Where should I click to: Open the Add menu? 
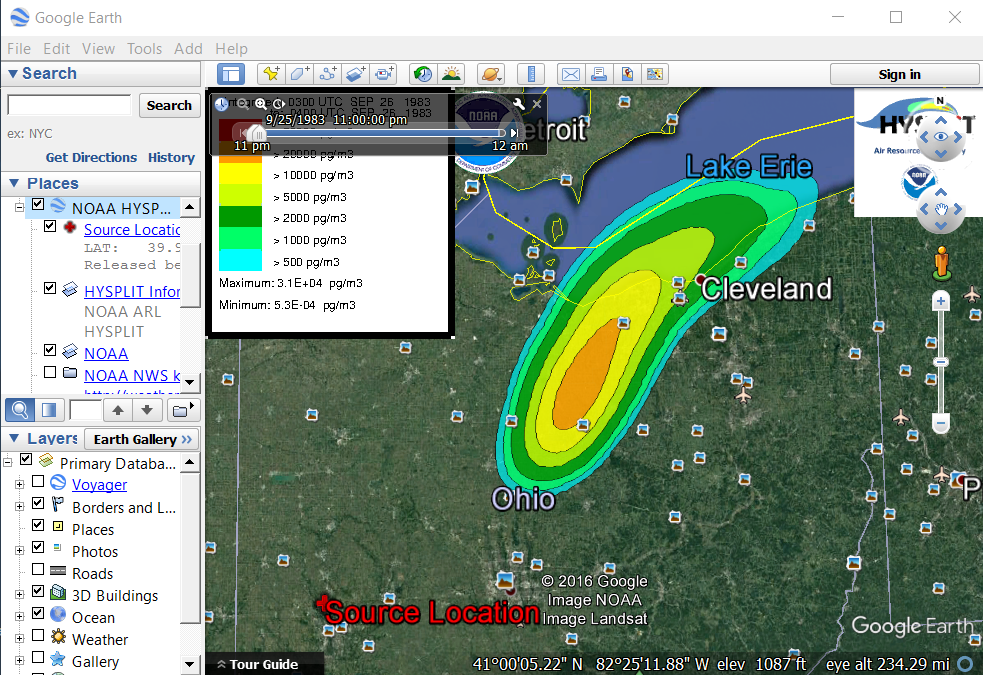pos(188,49)
